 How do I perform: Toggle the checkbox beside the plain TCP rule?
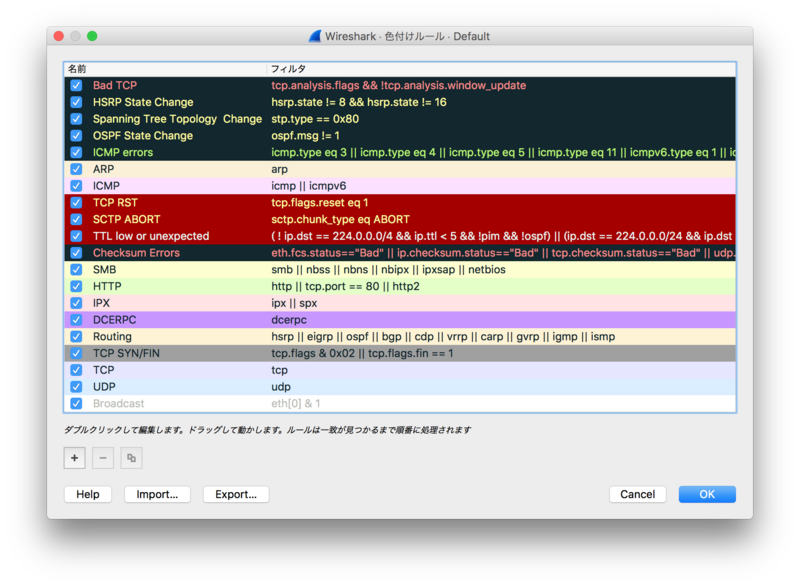click(76, 370)
